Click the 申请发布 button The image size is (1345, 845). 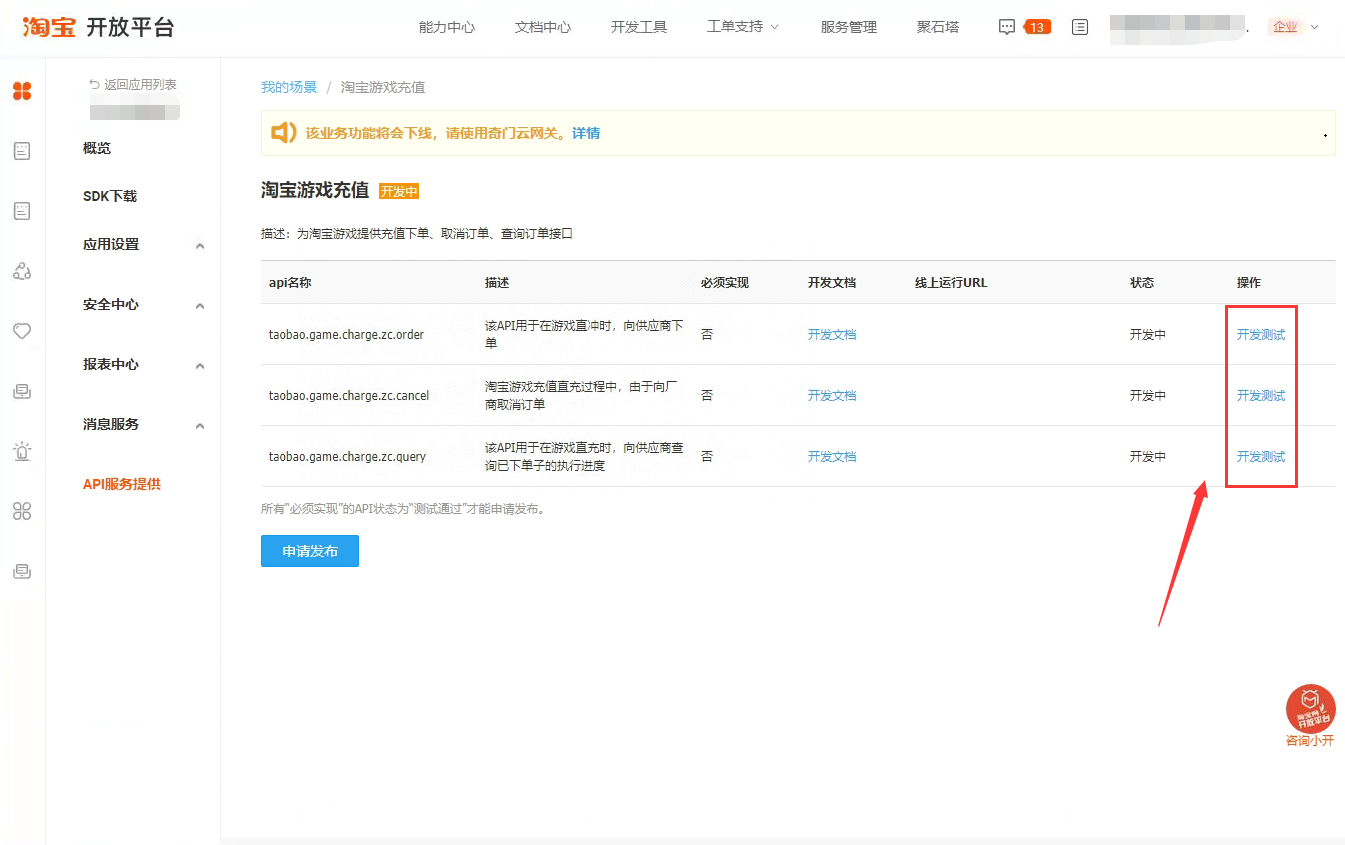pos(310,551)
